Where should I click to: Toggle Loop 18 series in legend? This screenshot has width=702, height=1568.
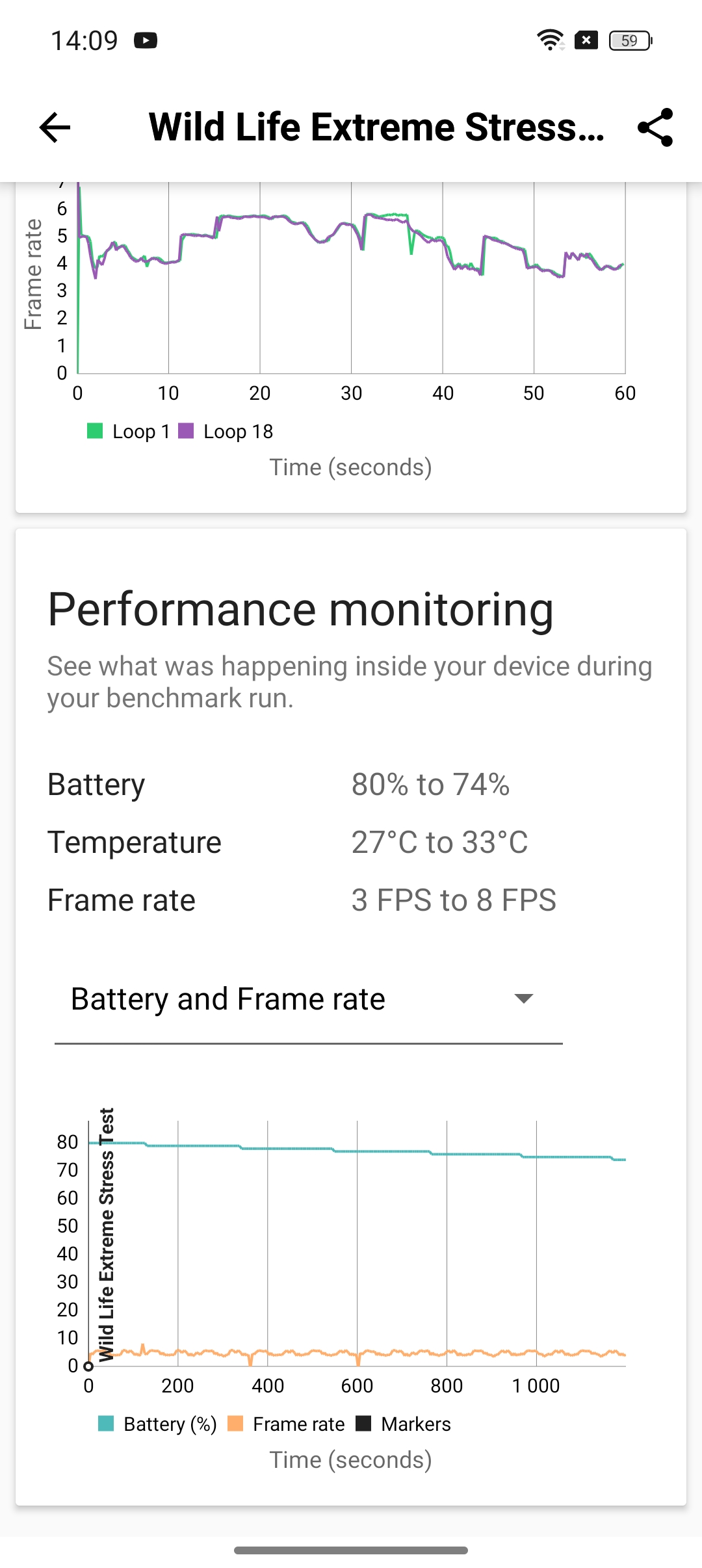tap(226, 432)
